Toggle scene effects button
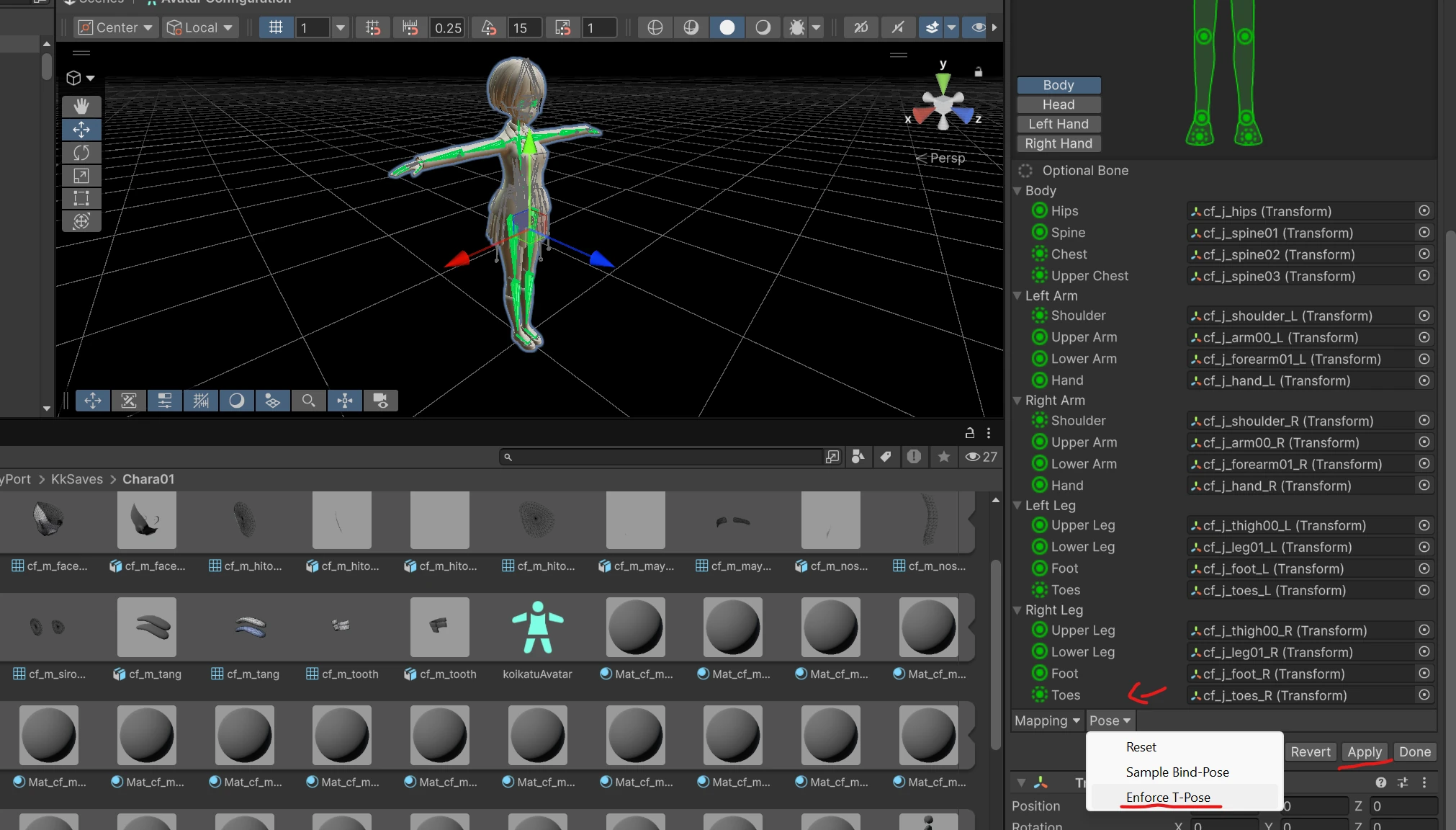The height and width of the screenshot is (830, 1456). pos(932,27)
